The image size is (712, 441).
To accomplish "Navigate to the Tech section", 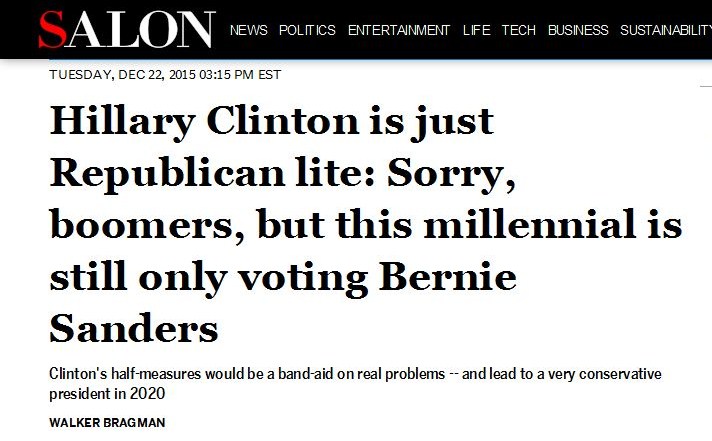I will coord(518,30).
